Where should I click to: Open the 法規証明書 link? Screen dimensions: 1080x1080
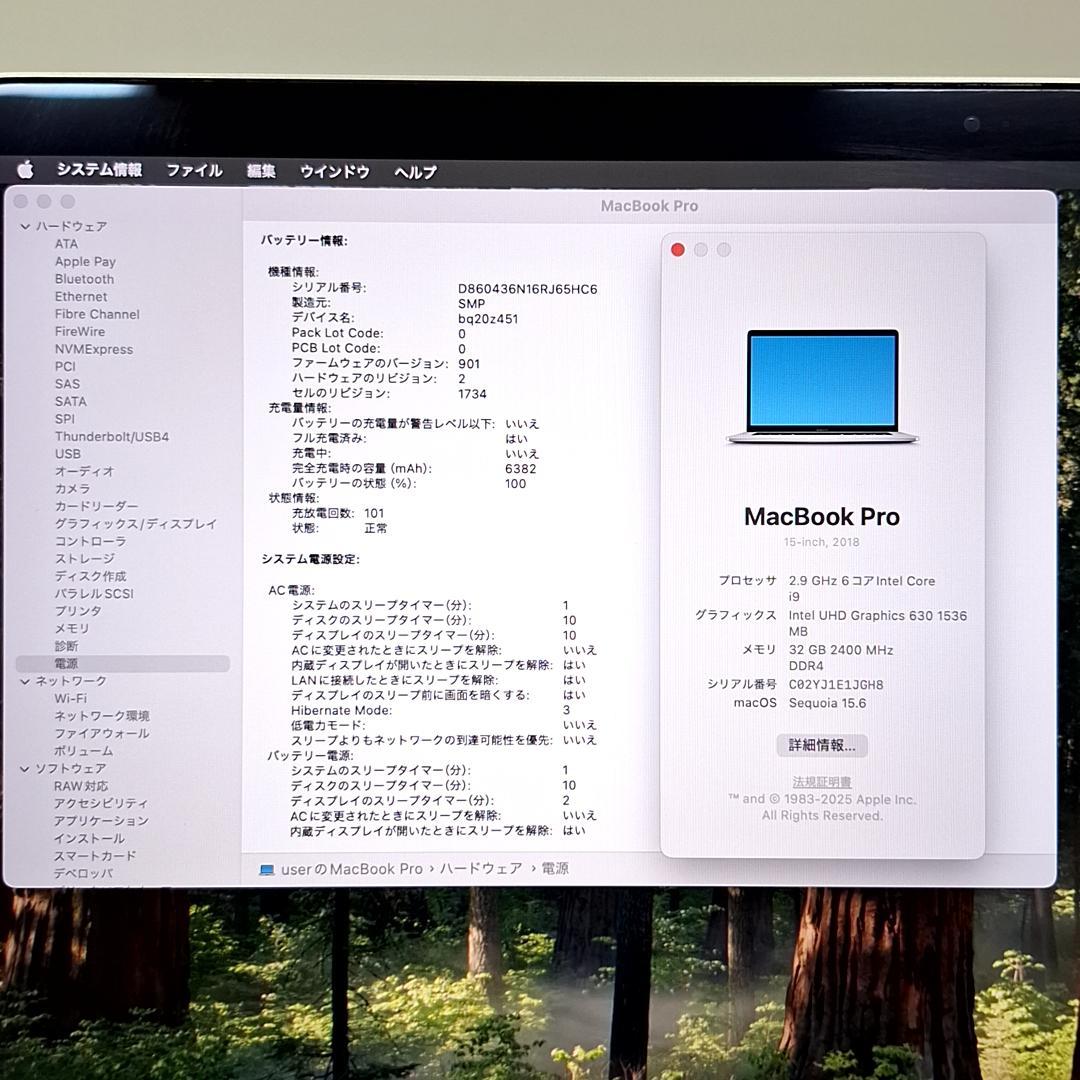822,781
